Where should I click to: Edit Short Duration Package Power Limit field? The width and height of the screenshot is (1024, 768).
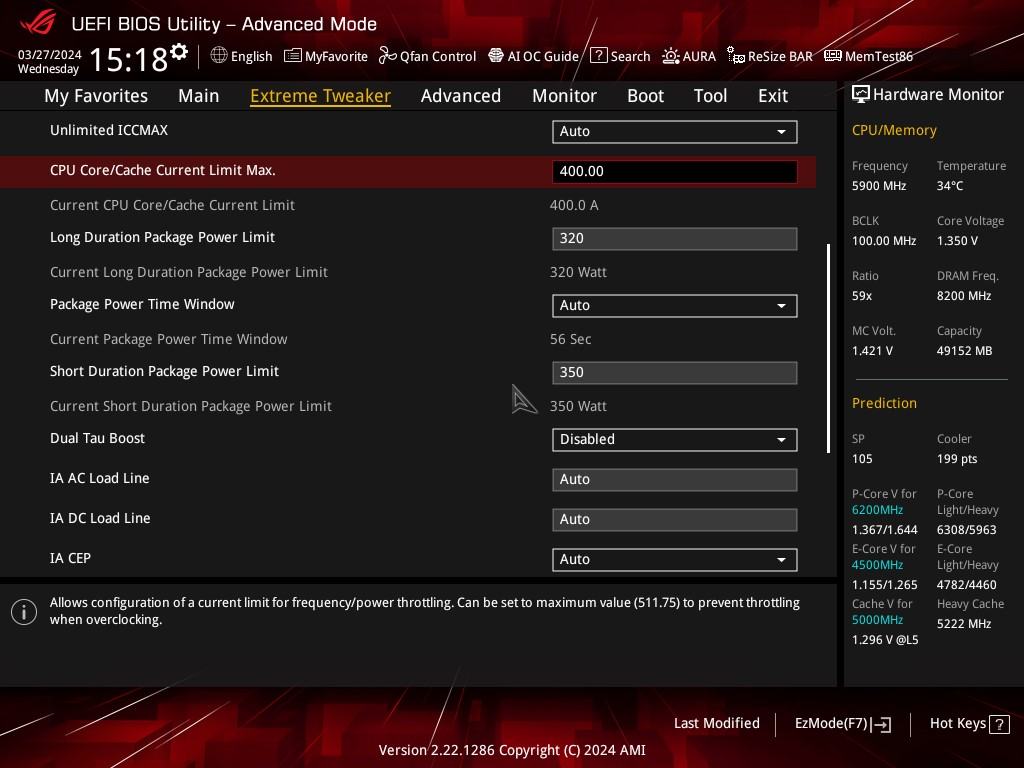pos(675,372)
